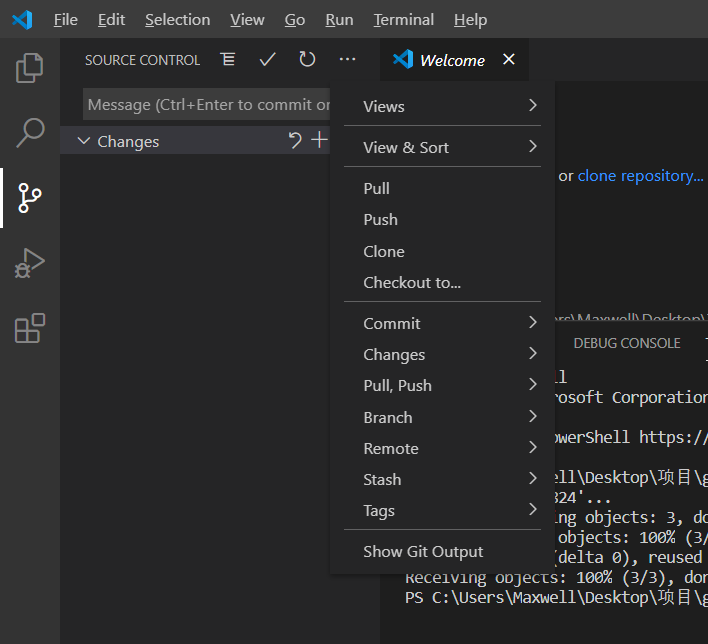
Task: Open the Explorer view in activity bar
Action: coord(30,68)
